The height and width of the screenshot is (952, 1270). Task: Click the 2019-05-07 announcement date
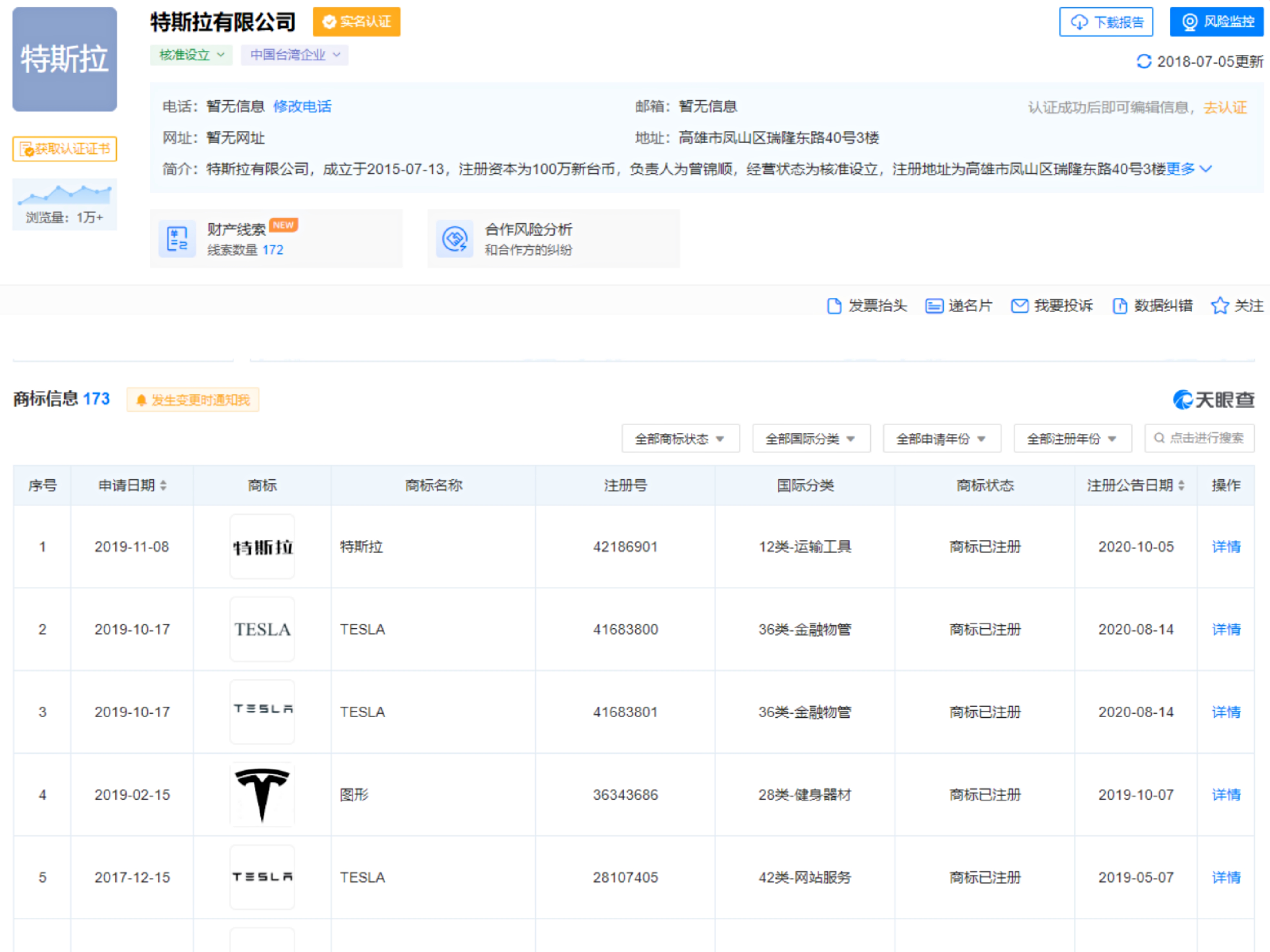coord(1136,877)
